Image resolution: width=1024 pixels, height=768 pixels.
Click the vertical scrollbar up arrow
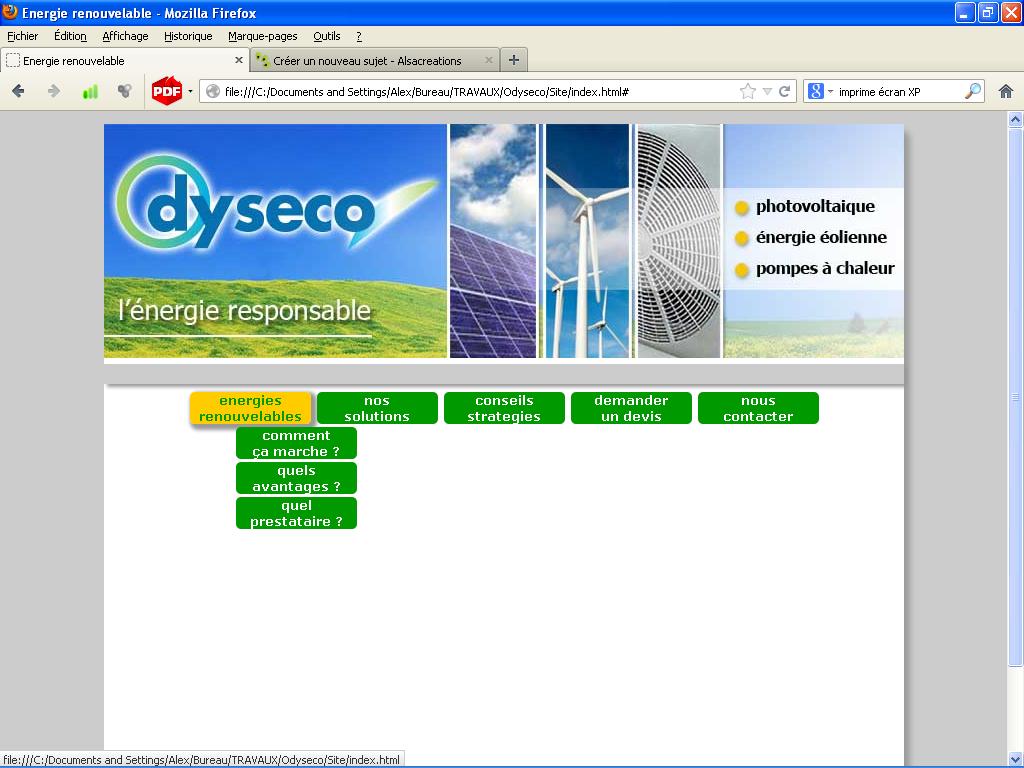pyautogui.click(x=1015, y=120)
